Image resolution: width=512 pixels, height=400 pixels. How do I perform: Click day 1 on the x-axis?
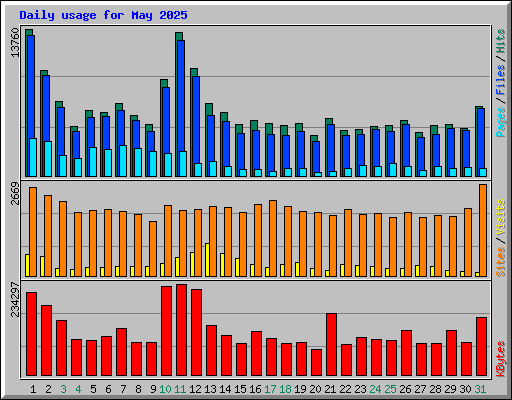33,389
